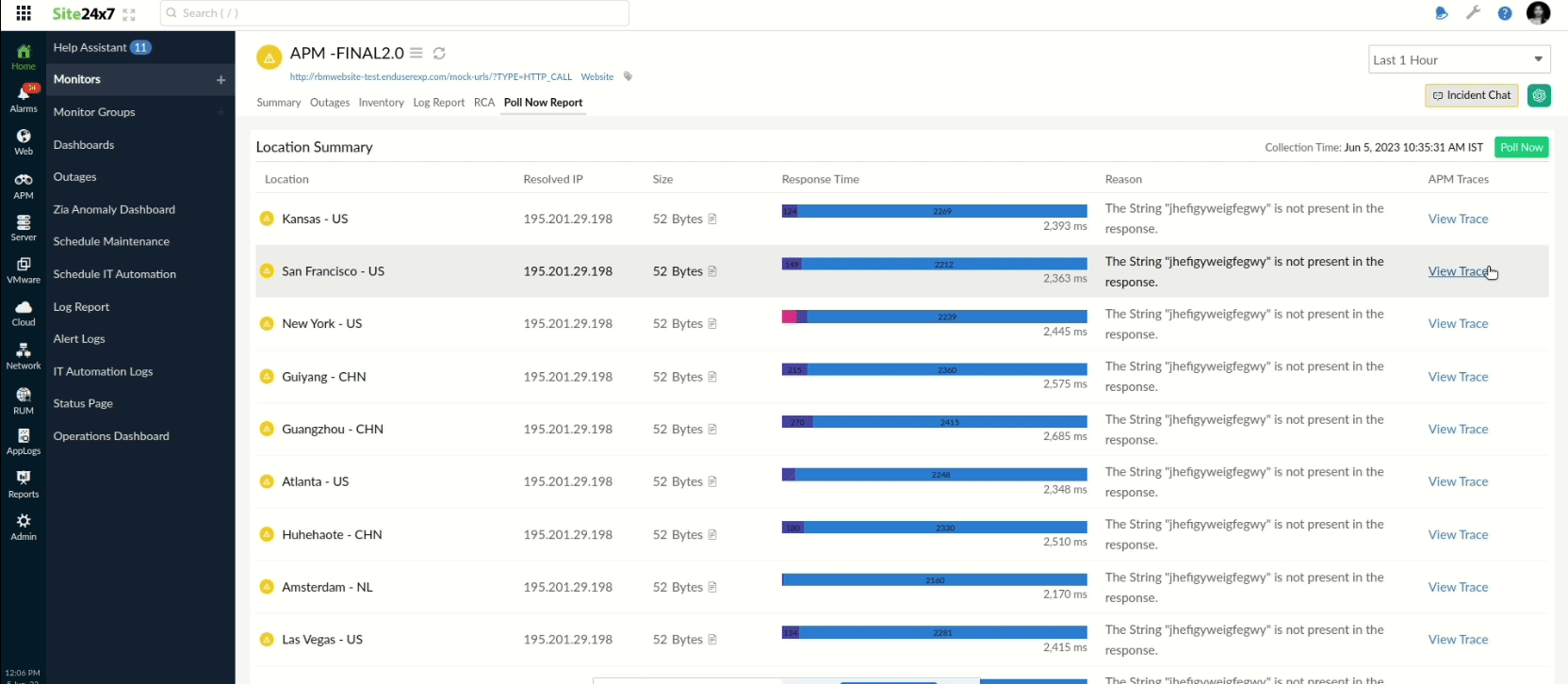Open the Last 1 Hour time dropdown
Screen dimensions: 1568x684
[1459, 59]
